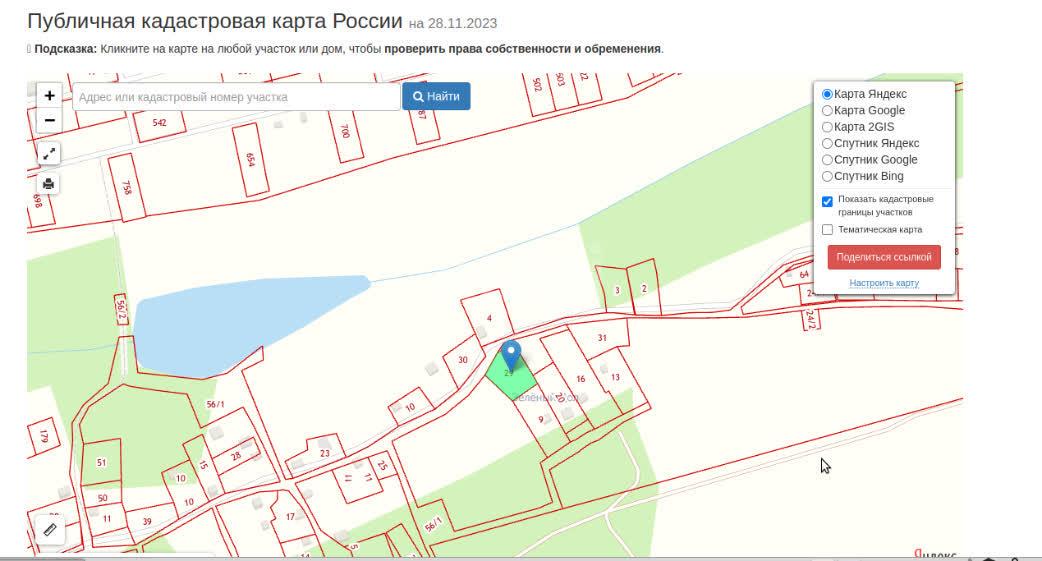The width and height of the screenshot is (1042, 561).
Task: Click parcel number 17 on map
Action: [x=290, y=516]
